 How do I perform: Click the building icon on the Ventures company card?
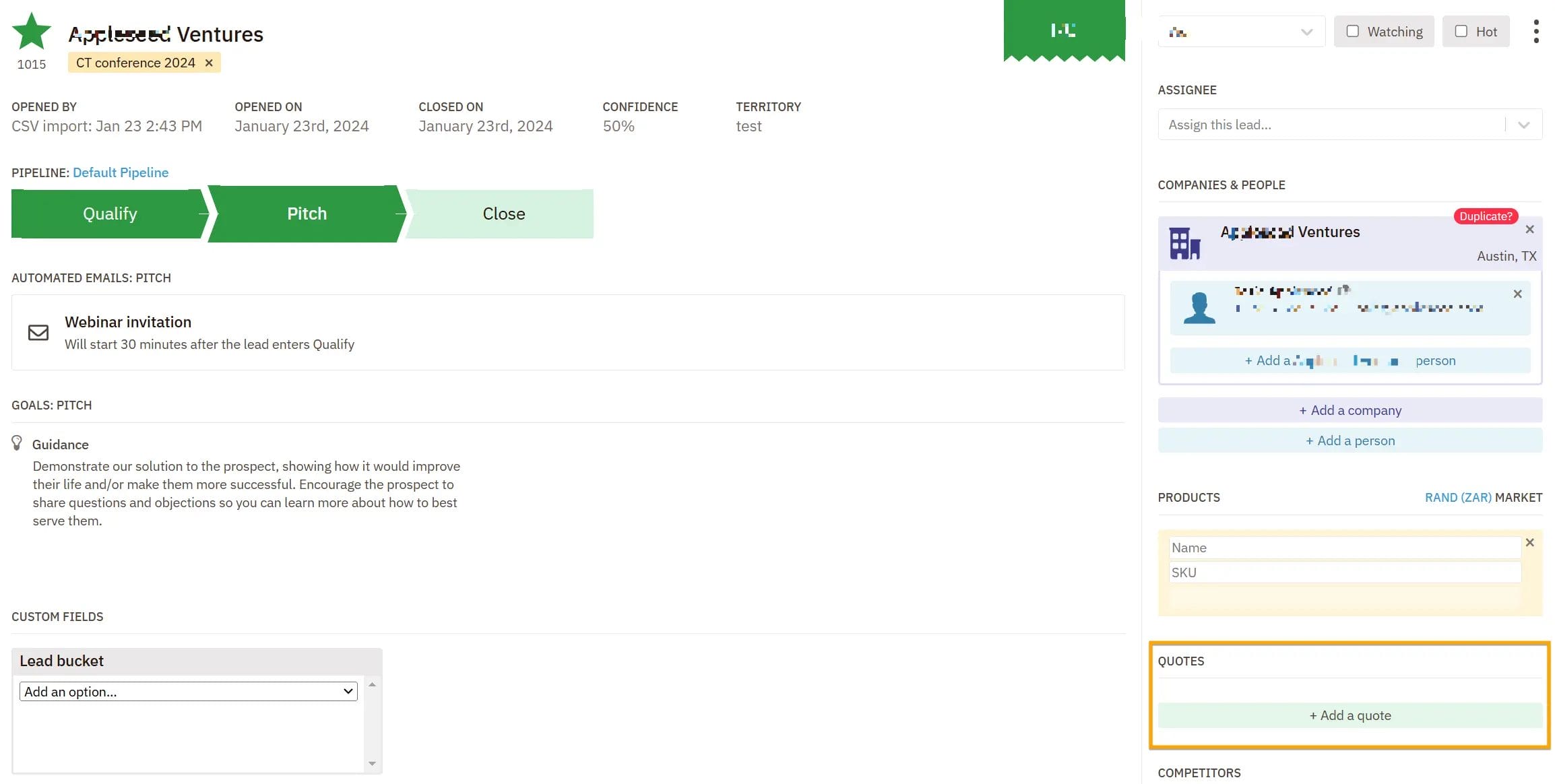pyautogui.click(x=1184, y=242)
